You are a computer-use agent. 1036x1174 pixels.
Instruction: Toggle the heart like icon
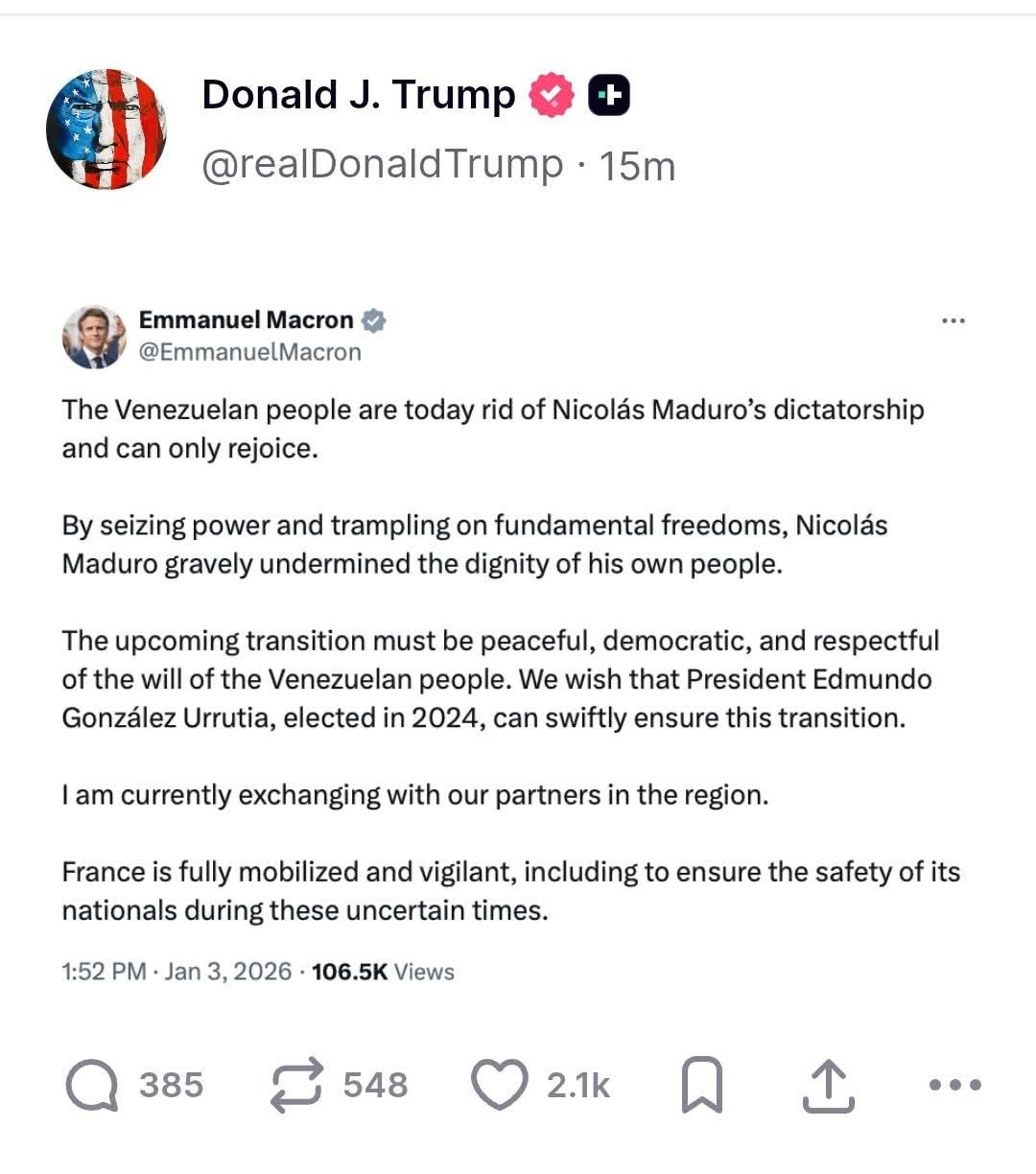(500, 1086)
